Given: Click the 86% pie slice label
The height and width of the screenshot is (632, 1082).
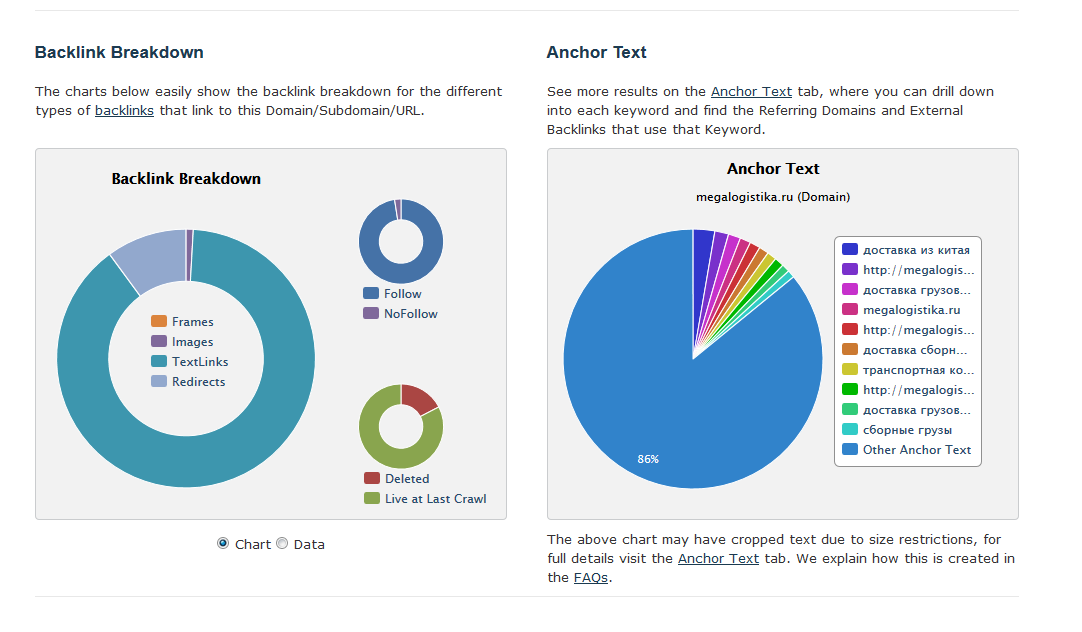Looking at the screenshot, I should pyautogui.click(x=648, y=460).
